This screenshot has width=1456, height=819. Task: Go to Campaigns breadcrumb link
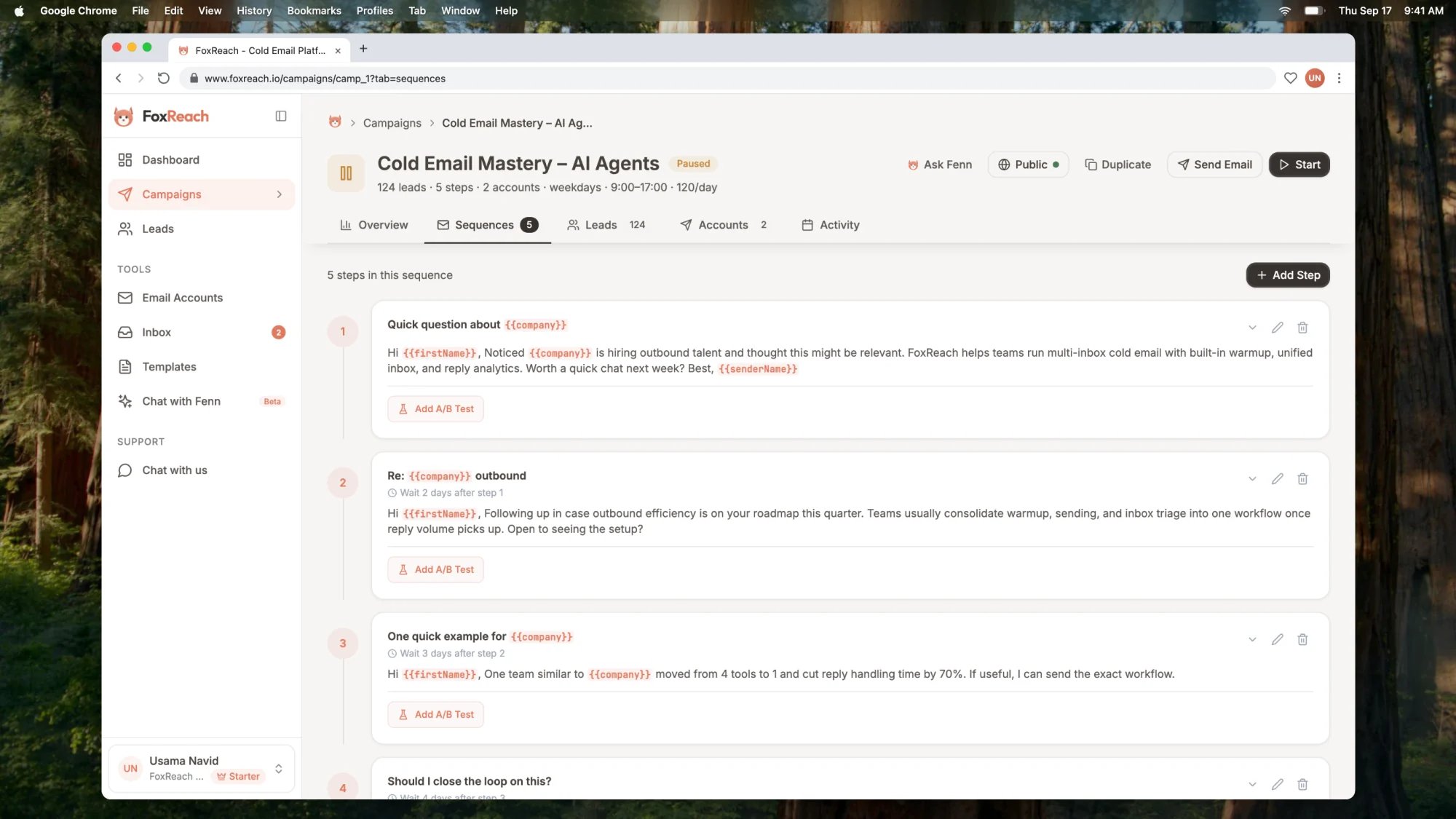(392, 123)
